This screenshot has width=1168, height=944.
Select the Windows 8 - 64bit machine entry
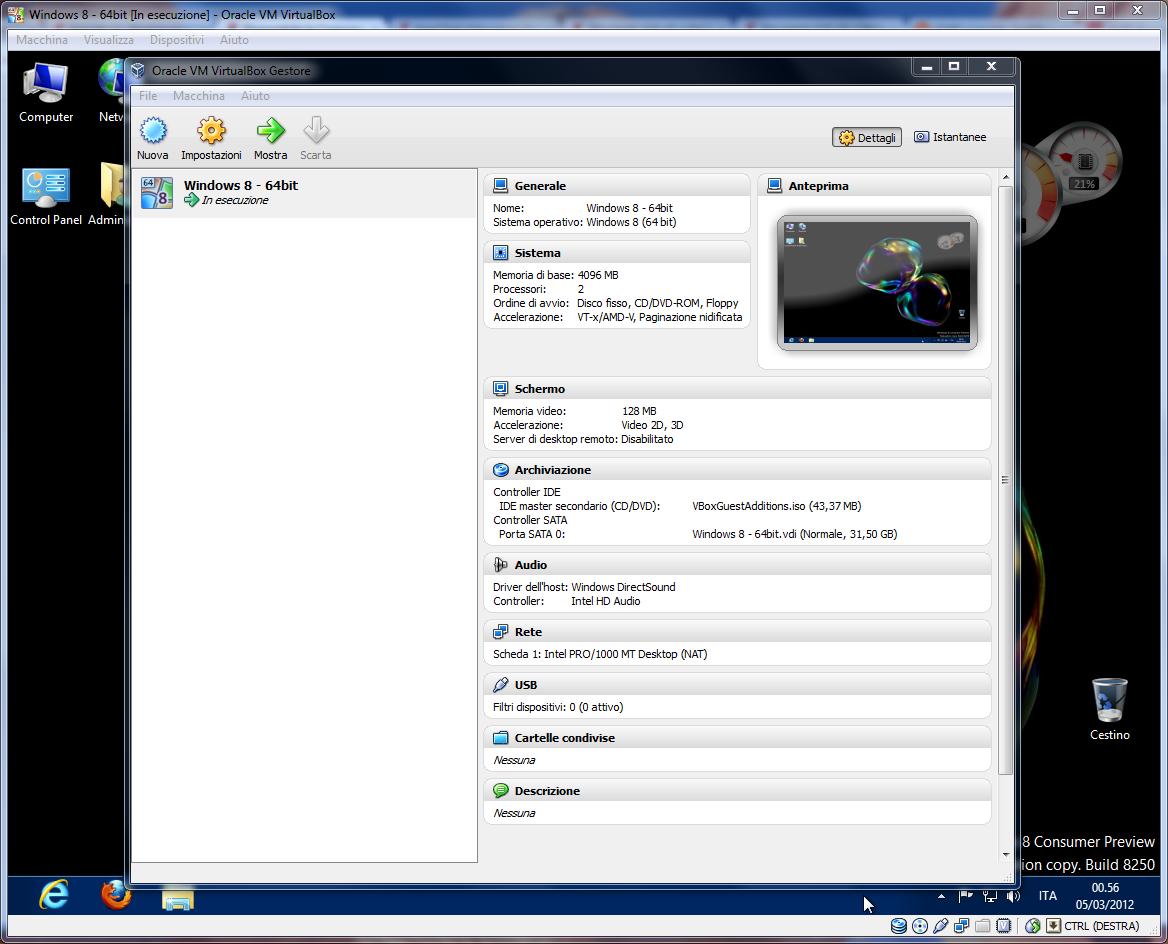(x=304, y=193)
